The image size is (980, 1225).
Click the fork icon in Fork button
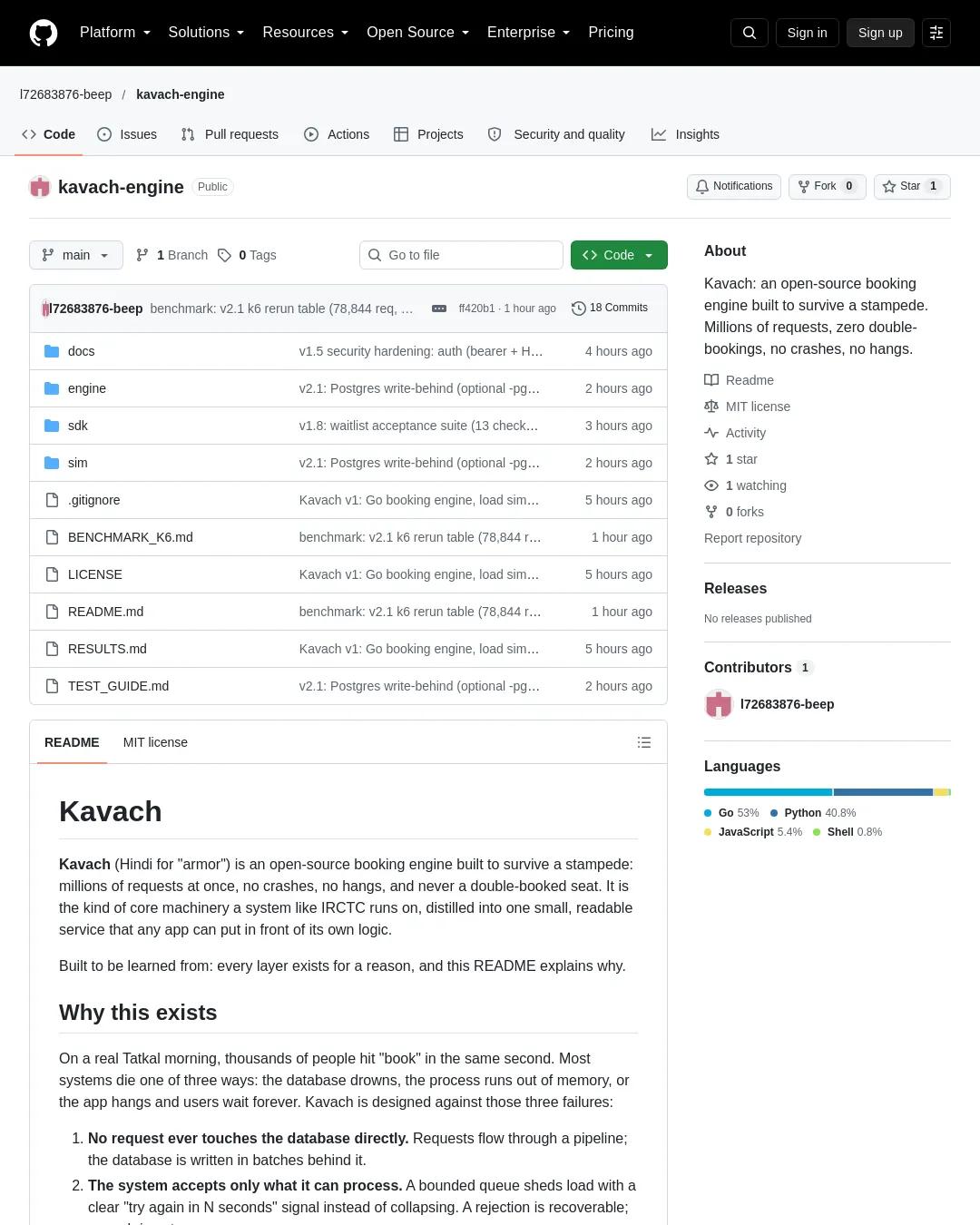click(804, 186)
